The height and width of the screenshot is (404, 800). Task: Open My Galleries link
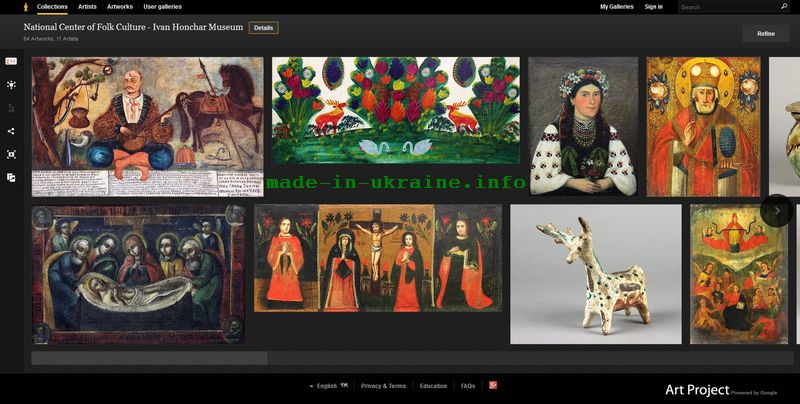[x=616, y=7]
